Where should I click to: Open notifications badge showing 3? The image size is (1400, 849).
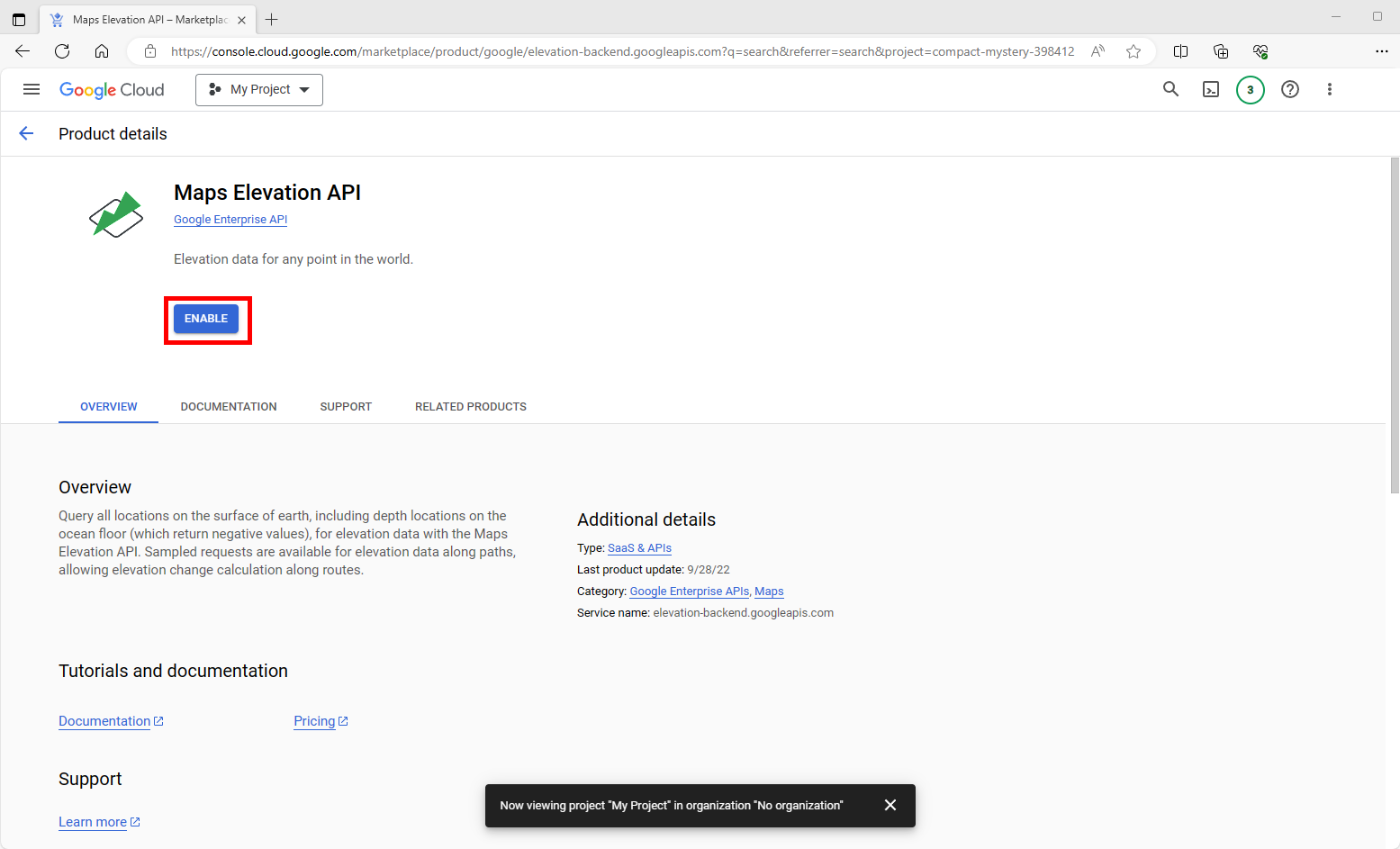(1251, 90)
